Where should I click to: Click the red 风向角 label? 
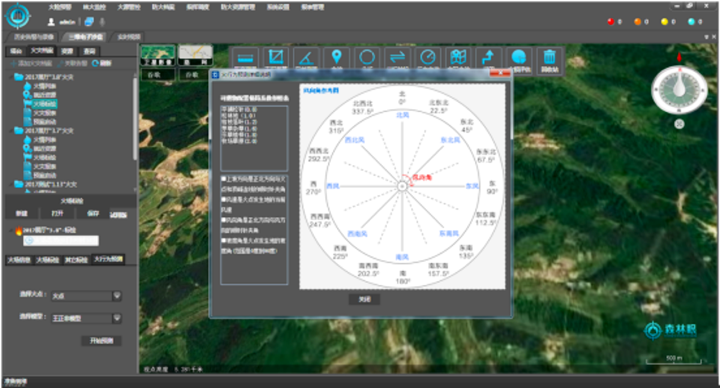pos(422,177)
